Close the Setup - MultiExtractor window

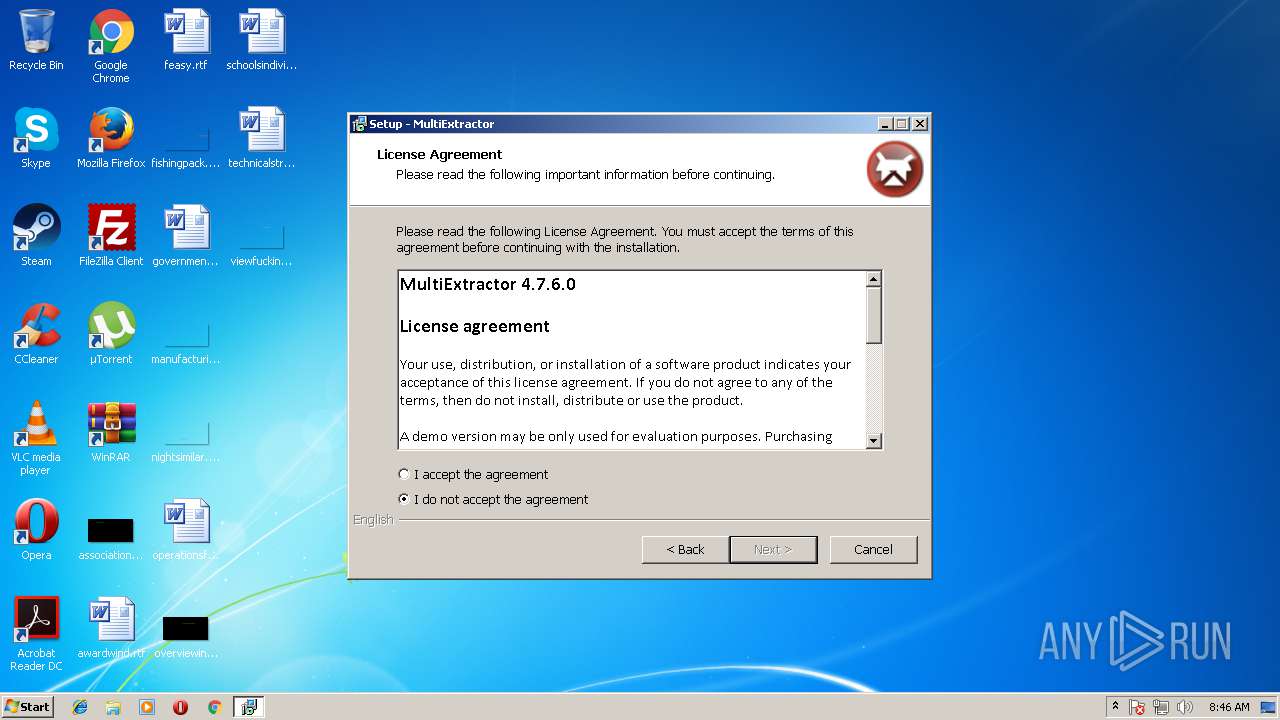tap(920, 124)
